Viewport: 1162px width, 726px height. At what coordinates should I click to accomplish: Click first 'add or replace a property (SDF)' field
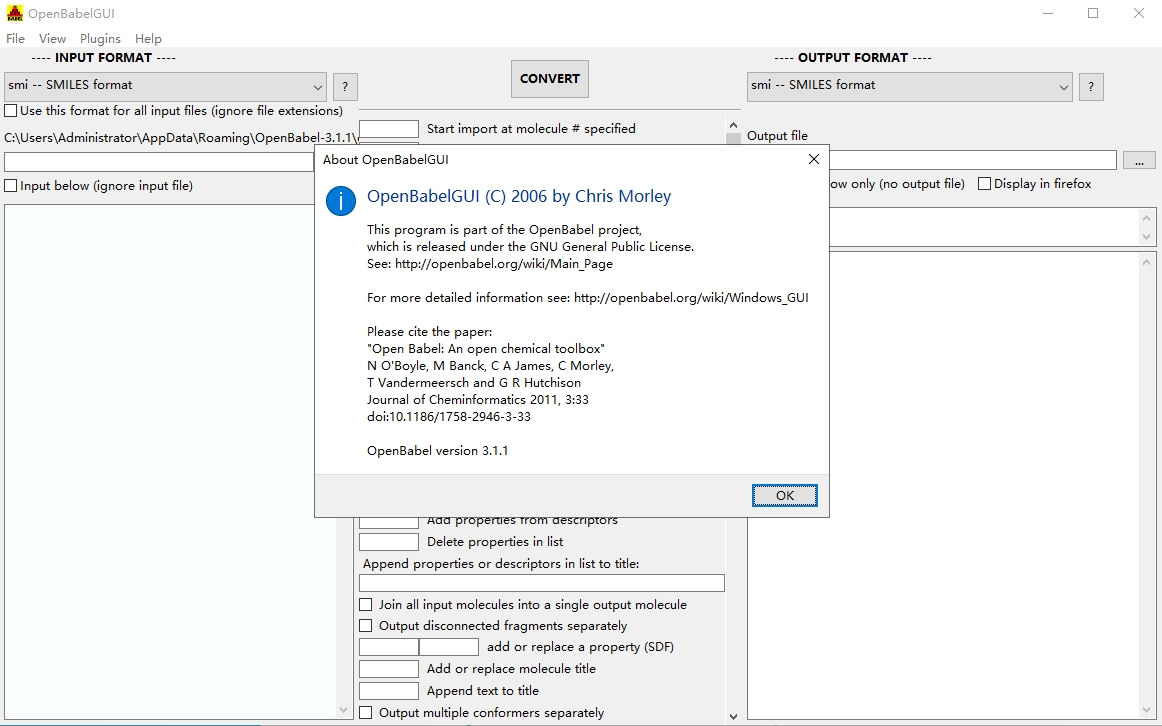pos(389,647)
